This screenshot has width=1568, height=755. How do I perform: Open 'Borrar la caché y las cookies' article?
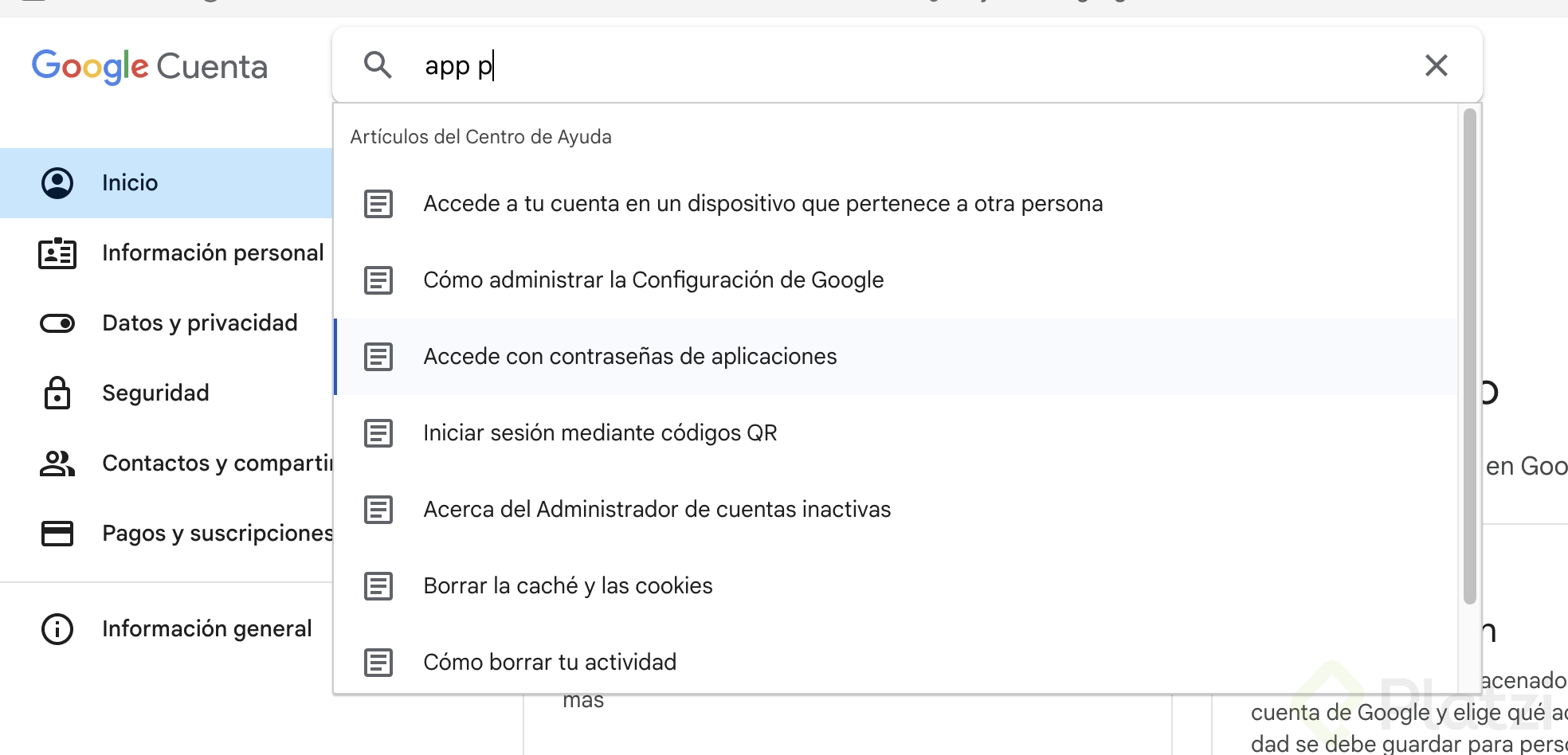click(567, 586)
